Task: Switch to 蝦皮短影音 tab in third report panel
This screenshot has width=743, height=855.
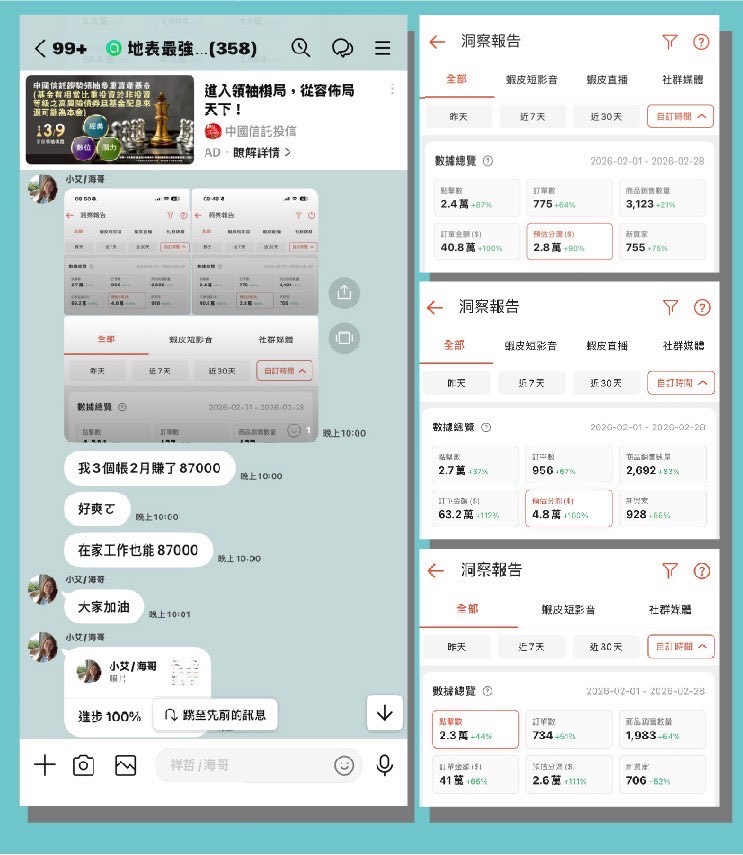Action: pos(568,610)
